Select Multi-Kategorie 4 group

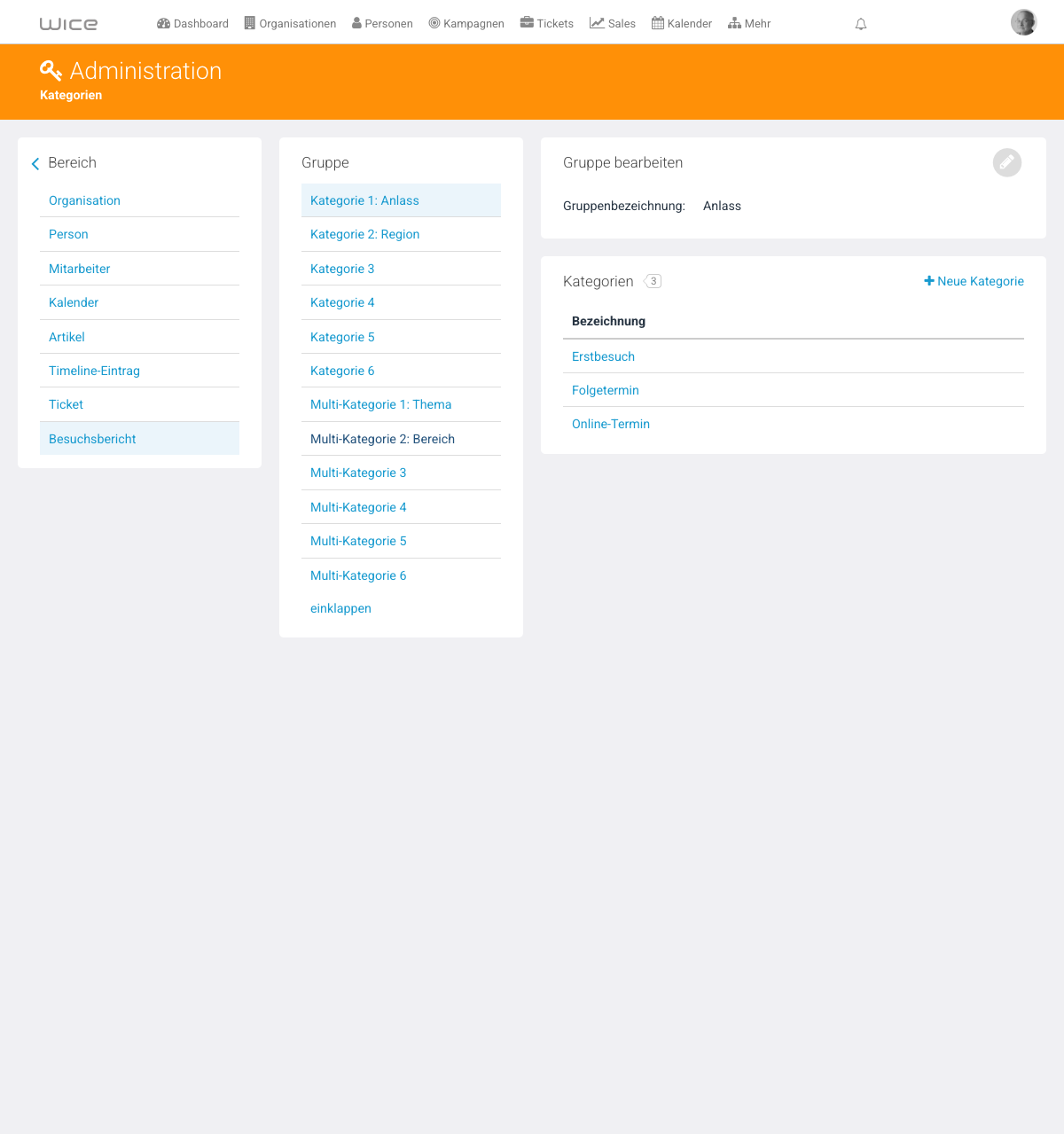(401, 507)
